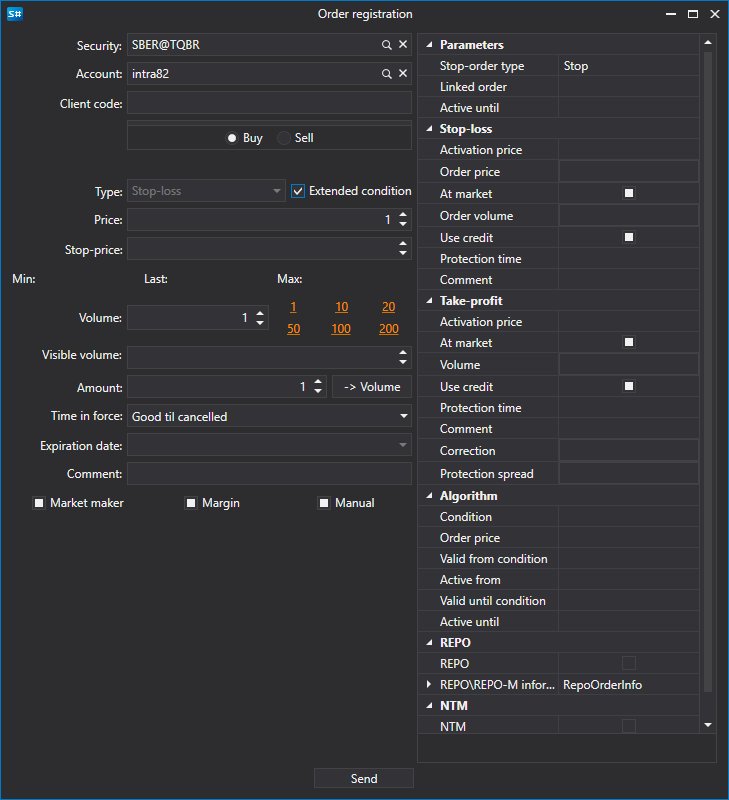Click Take-profit Volume value field
729x800 pixels.
click(629, 365)
